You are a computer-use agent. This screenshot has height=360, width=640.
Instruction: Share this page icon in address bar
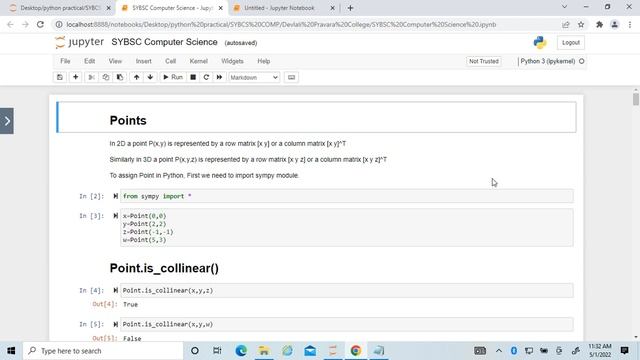566,24
